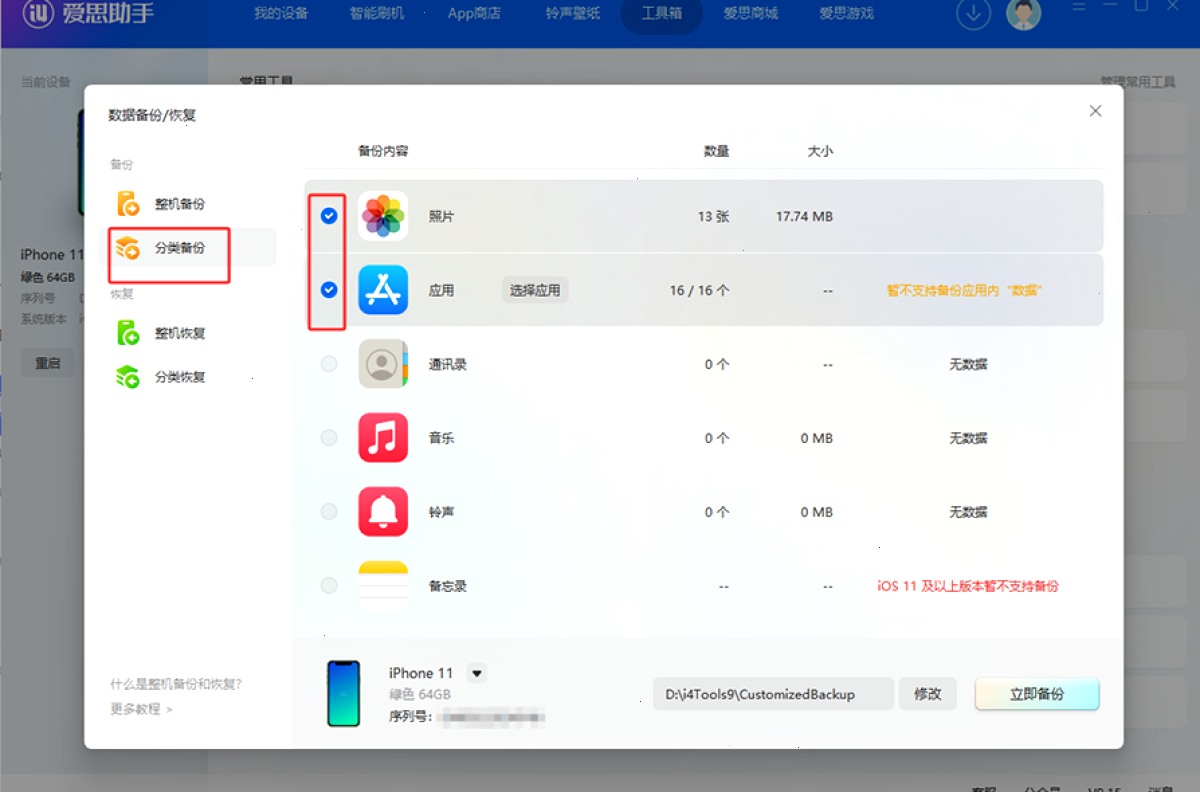The height and width of the screenshot is (792, 1200).
Task: Click the backup path field D:\i4Tools9\CustomizedBackup
Action: point(774,694)
